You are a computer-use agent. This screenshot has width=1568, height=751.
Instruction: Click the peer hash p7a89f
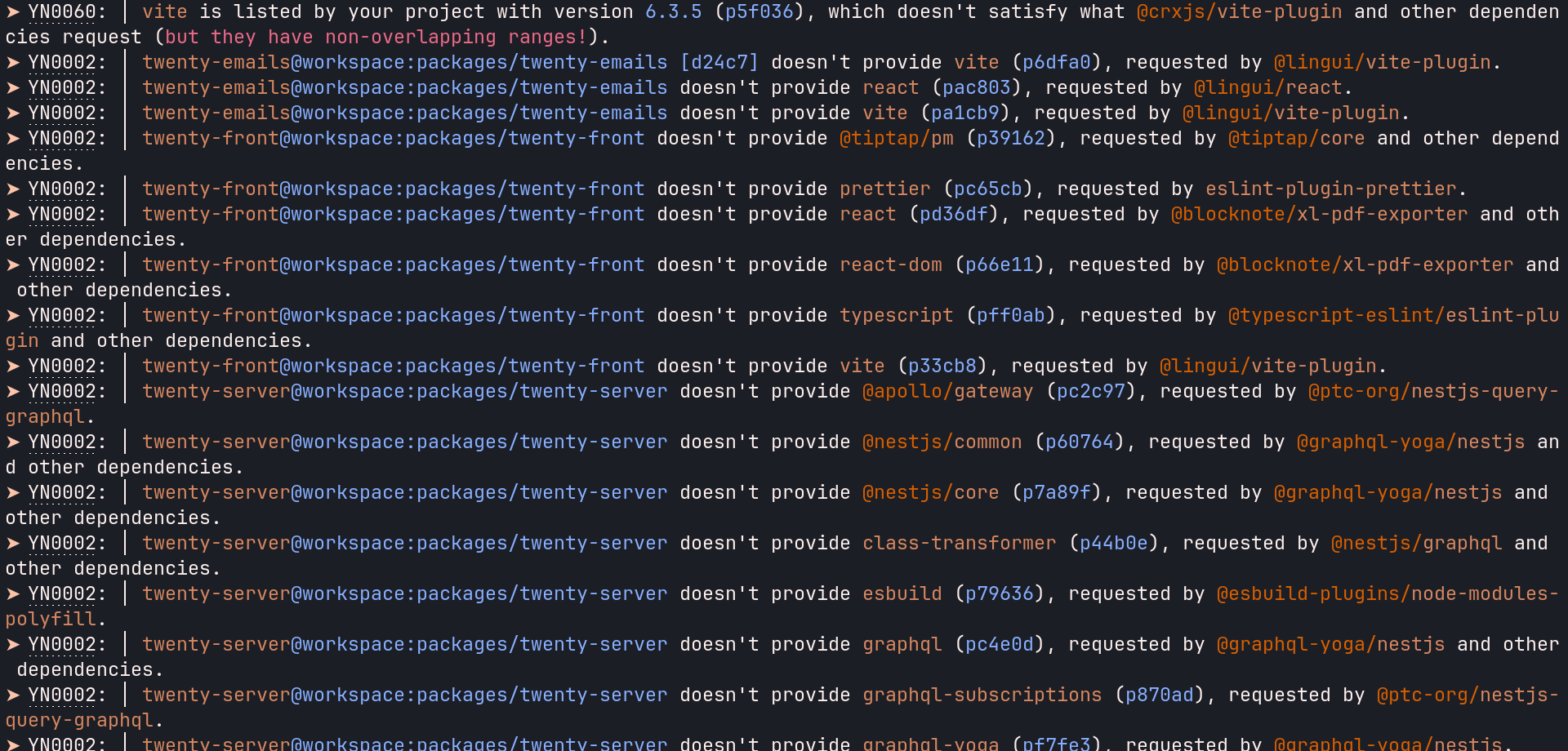[x=1057, y=493]
